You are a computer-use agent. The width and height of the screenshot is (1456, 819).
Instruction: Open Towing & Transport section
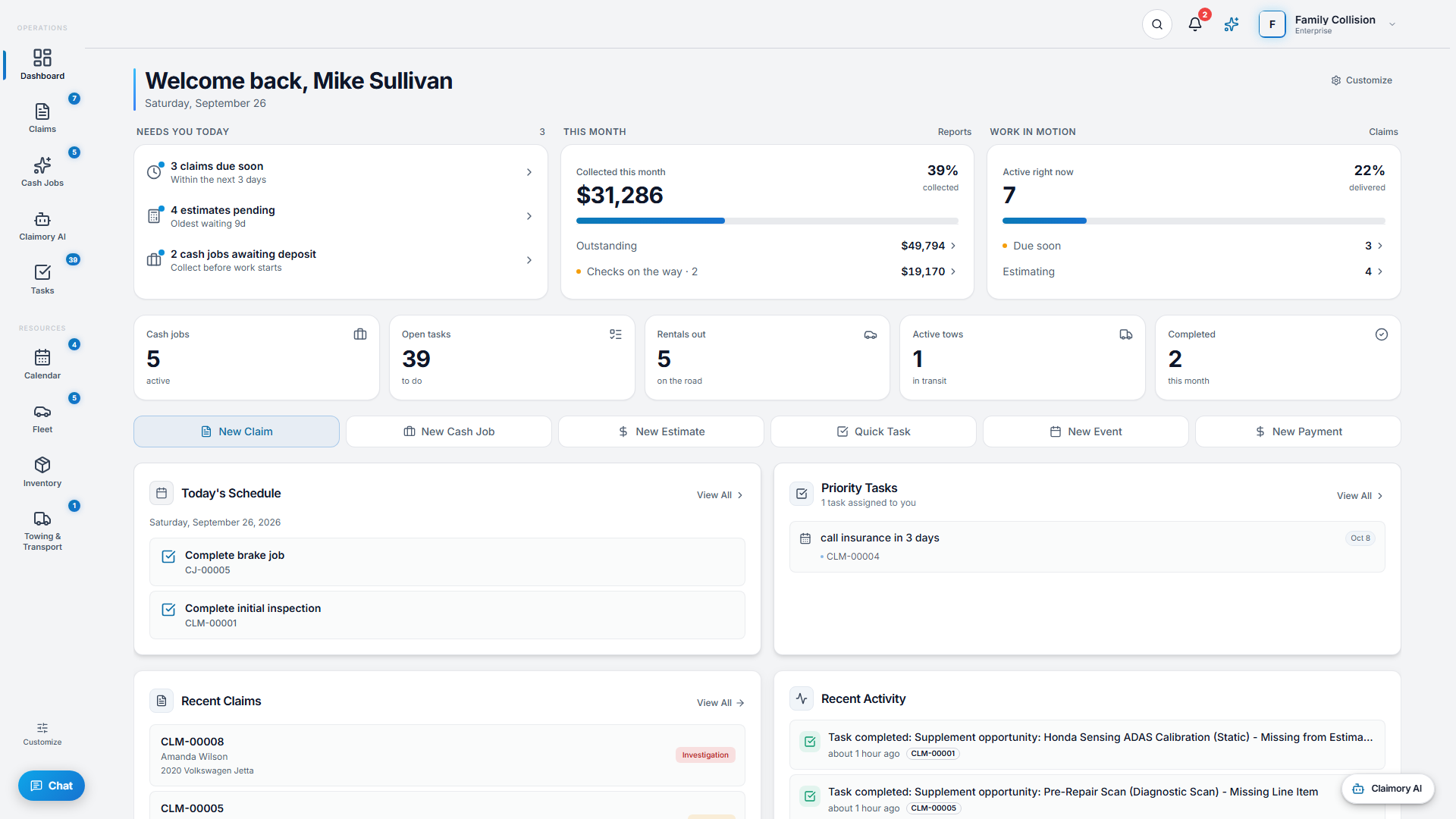click(x=42, y=530)
